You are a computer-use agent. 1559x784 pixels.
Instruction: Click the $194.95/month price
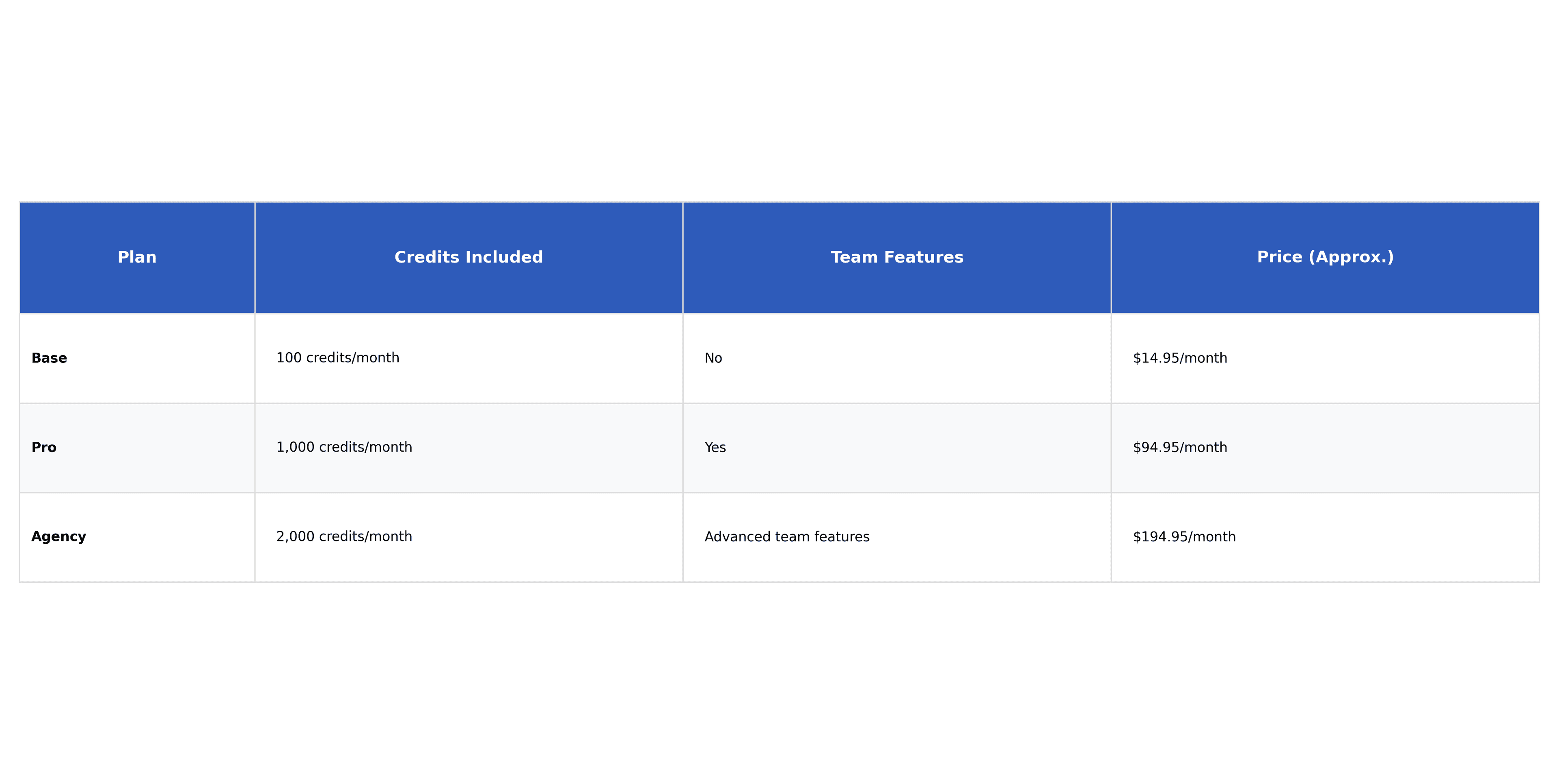click(1184, 536)
